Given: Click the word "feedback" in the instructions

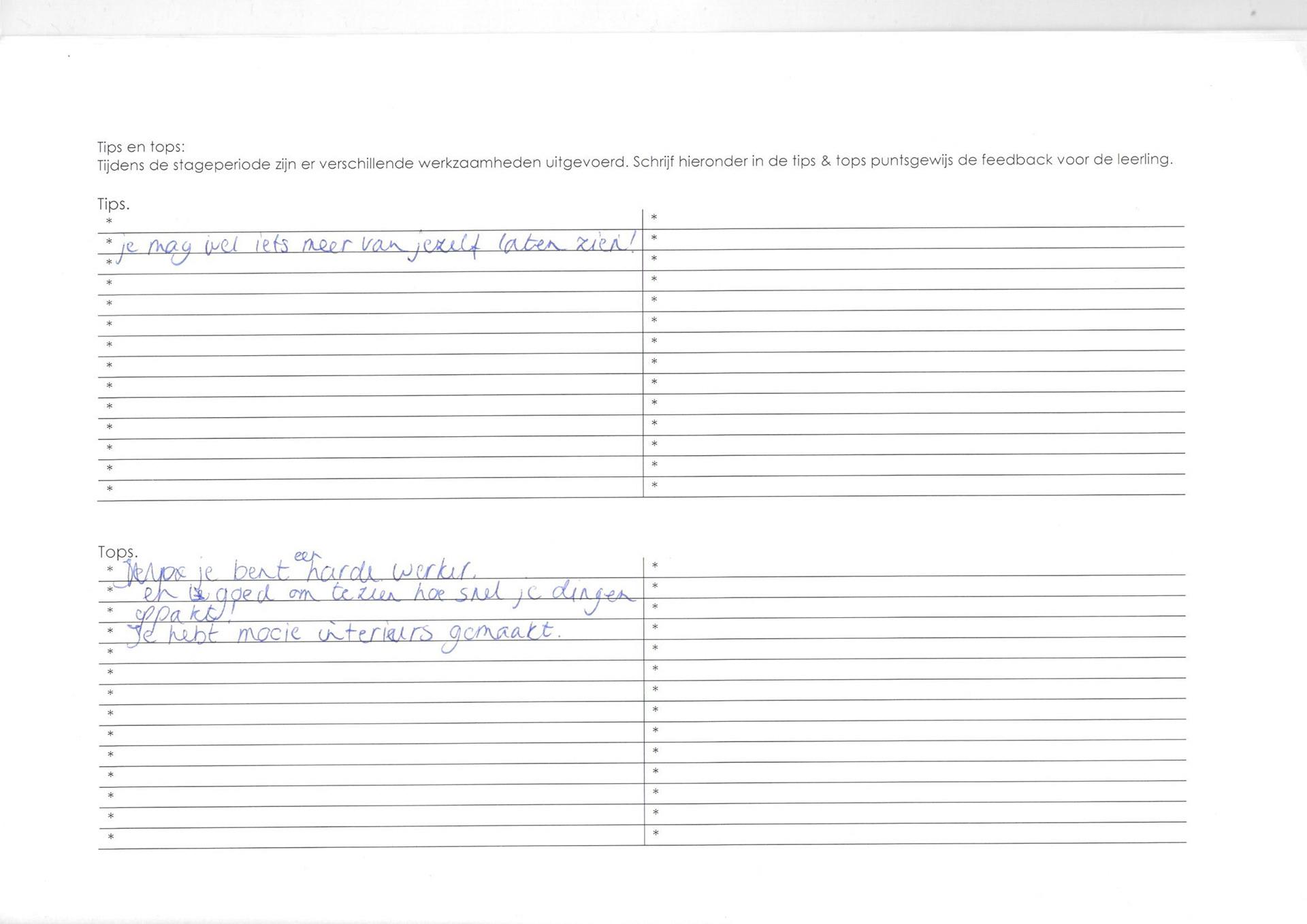Looking at the screenshot, I should pos(1017,161).
